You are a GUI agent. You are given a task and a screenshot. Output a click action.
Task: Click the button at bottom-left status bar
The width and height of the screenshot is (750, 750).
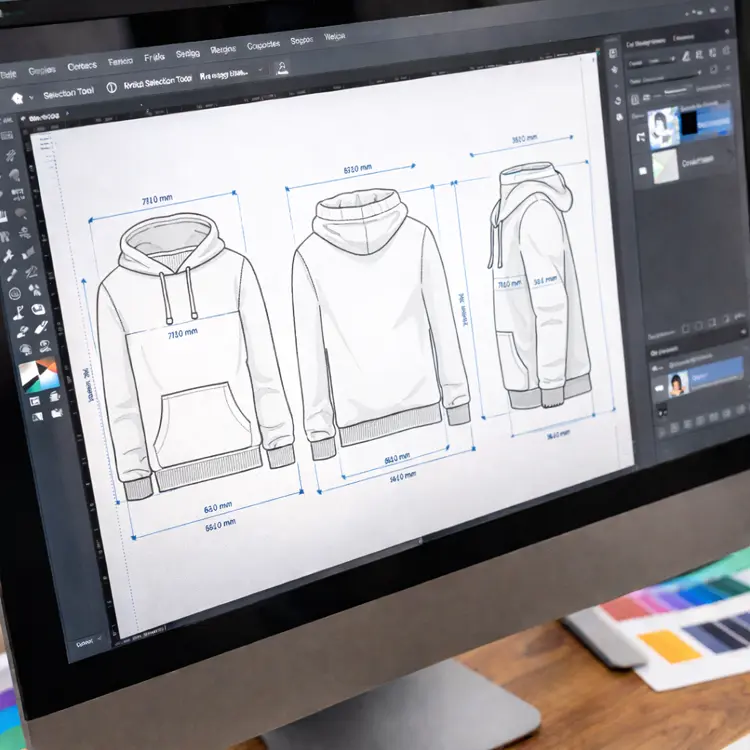tap(85, 641)
